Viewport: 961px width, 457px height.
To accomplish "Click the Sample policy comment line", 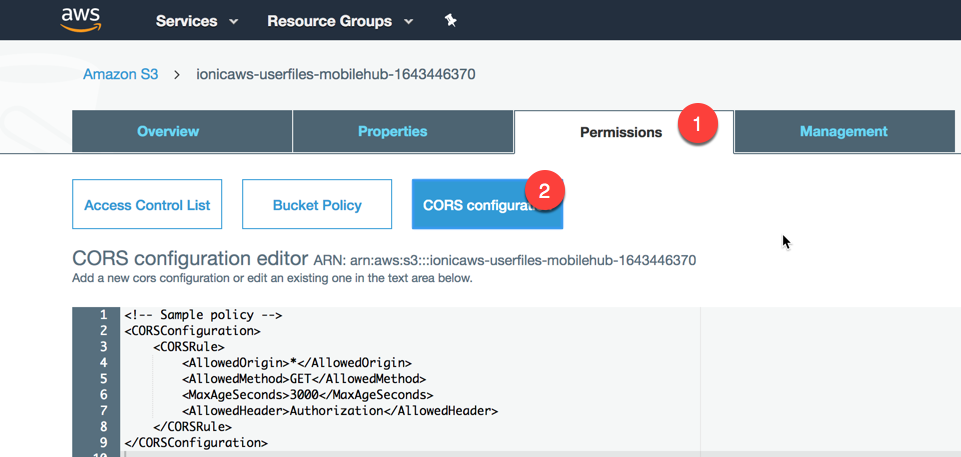I will coord(203,315).
